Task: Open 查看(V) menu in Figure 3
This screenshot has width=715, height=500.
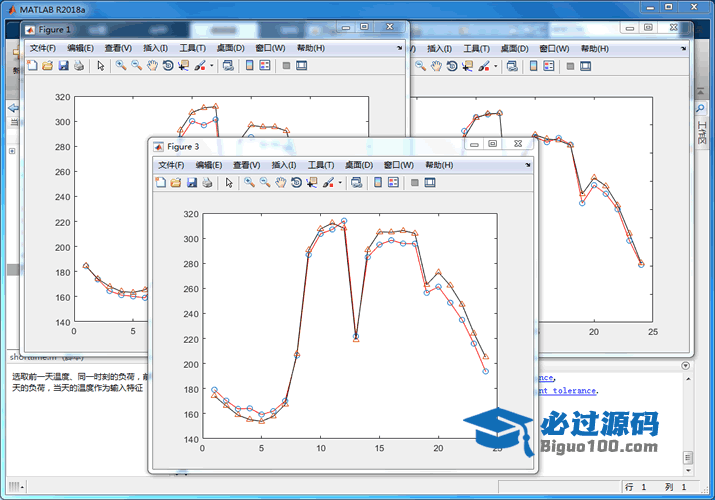Action: coord(246,165)
